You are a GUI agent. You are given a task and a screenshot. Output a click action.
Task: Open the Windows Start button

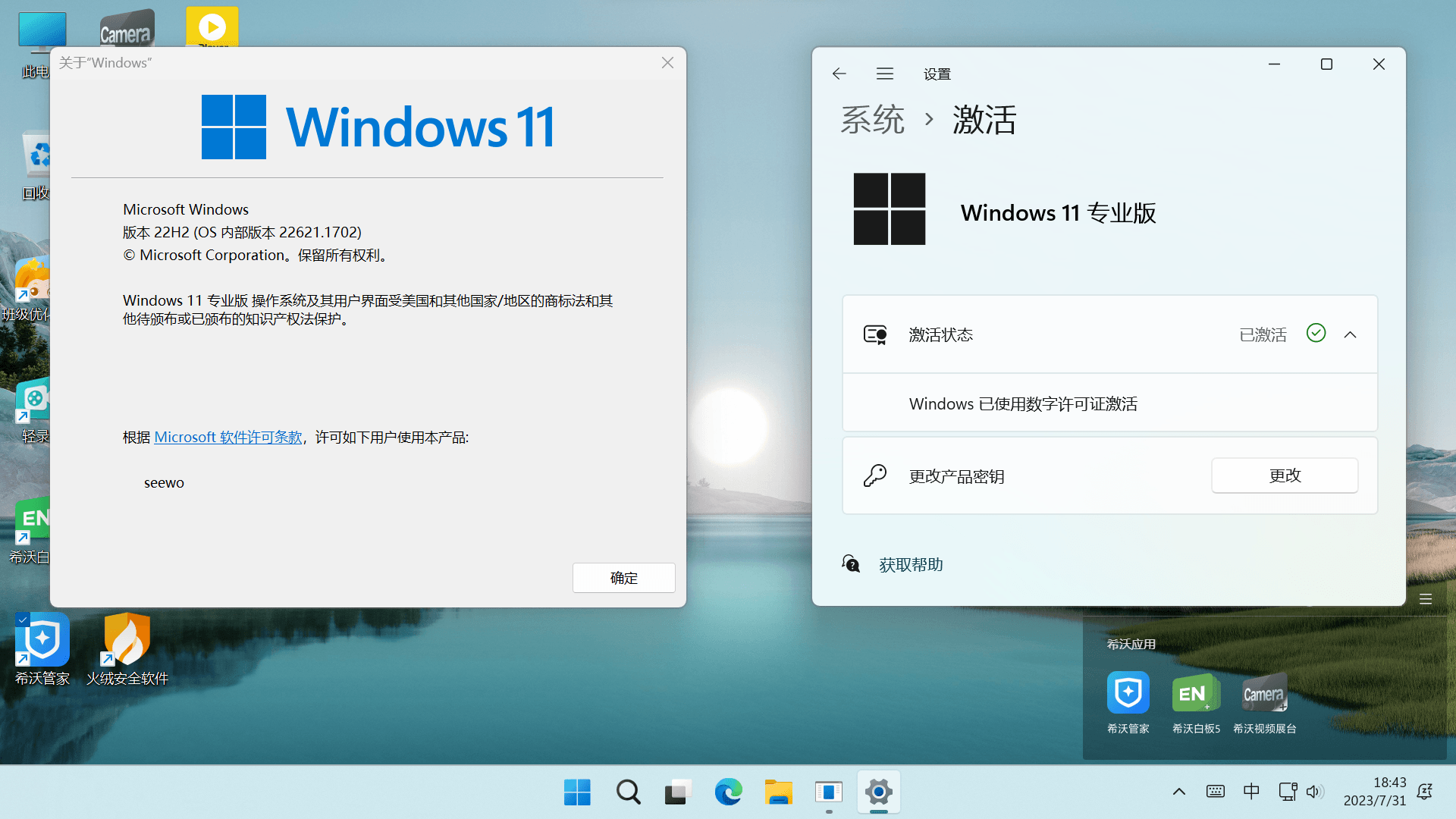point(577,792)
